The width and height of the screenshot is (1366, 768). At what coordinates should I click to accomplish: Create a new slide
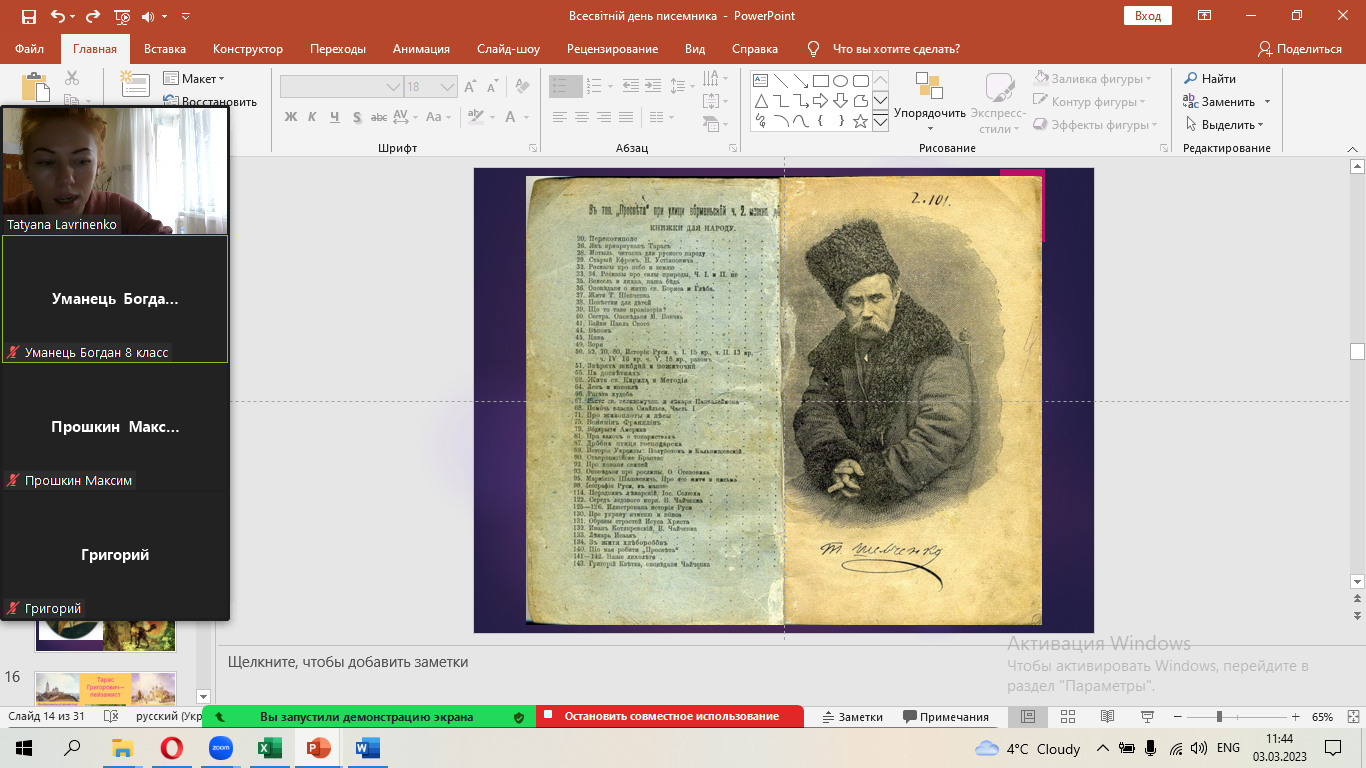point(135,84)
